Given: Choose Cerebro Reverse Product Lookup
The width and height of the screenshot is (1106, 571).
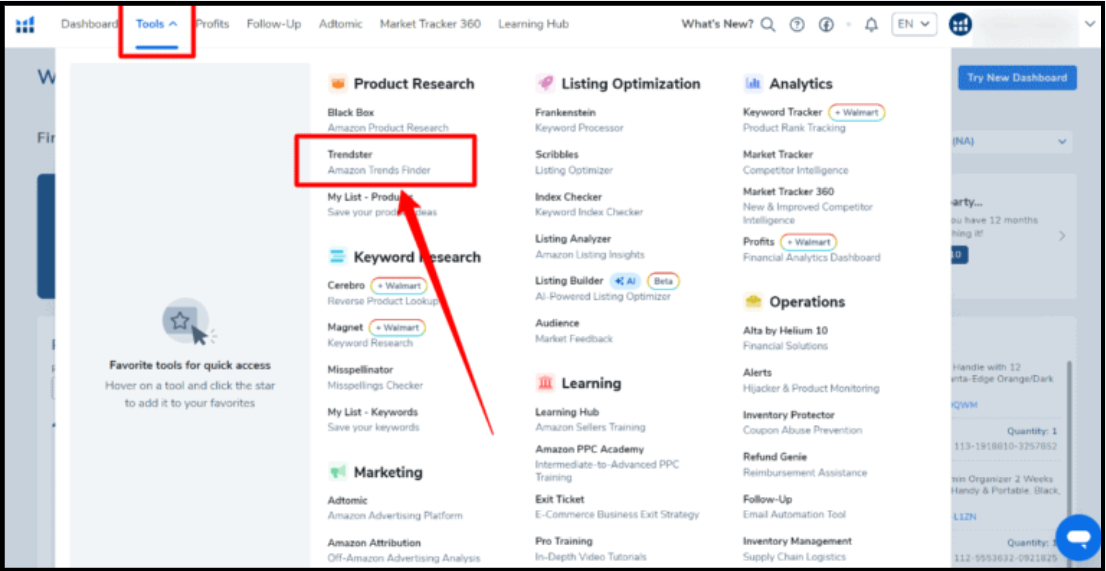Looking at the screenshot, I should tap(346, 285).
